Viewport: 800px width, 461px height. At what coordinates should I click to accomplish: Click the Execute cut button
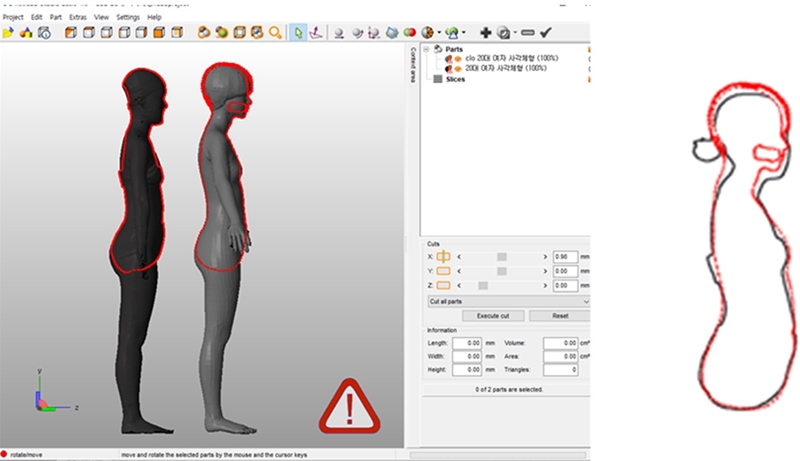coord(486,315)
